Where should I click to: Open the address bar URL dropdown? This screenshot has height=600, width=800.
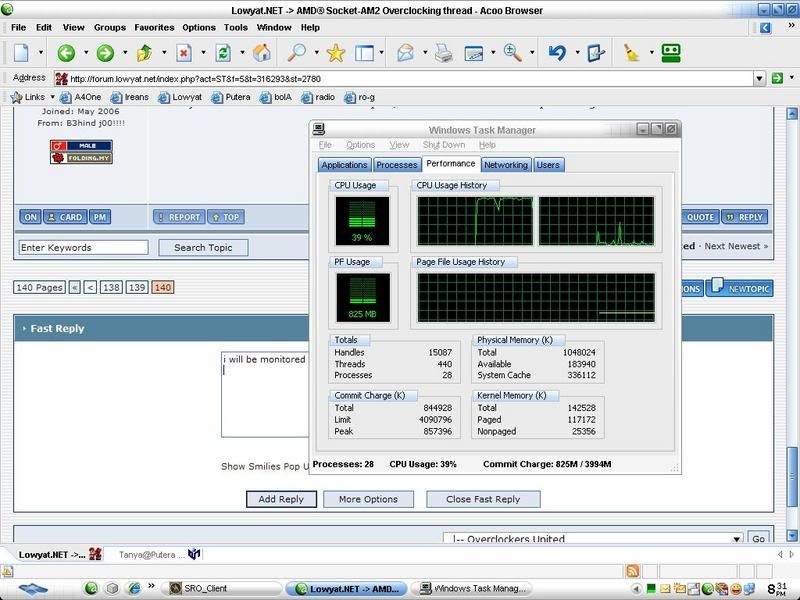(x=761, y=78)
